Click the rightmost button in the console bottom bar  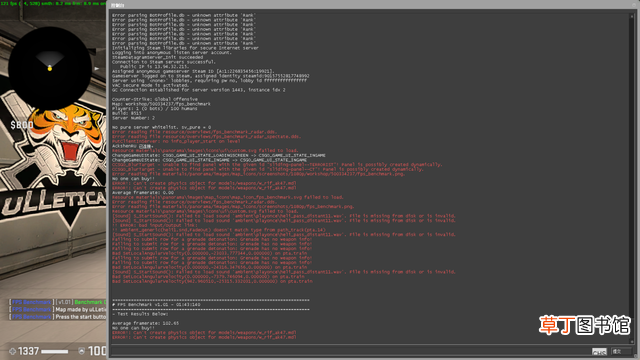[x=620, y=351]
